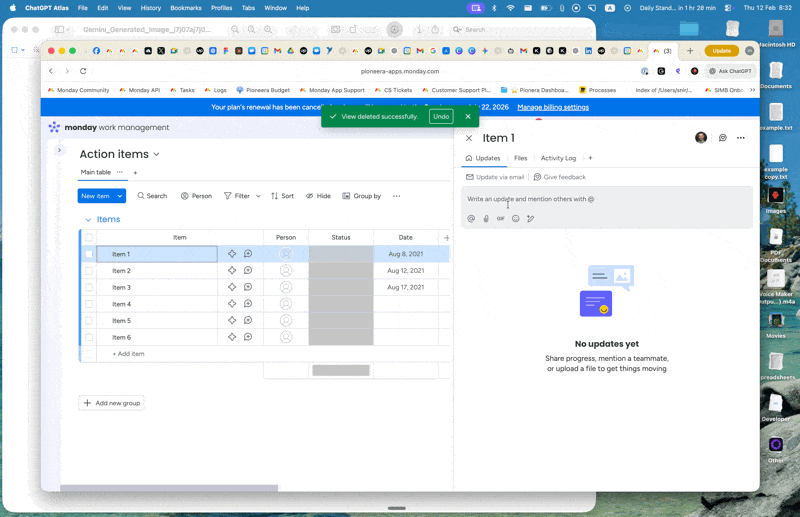Assign a person to Item 6
800x517 pixels.
pos(286,337)
